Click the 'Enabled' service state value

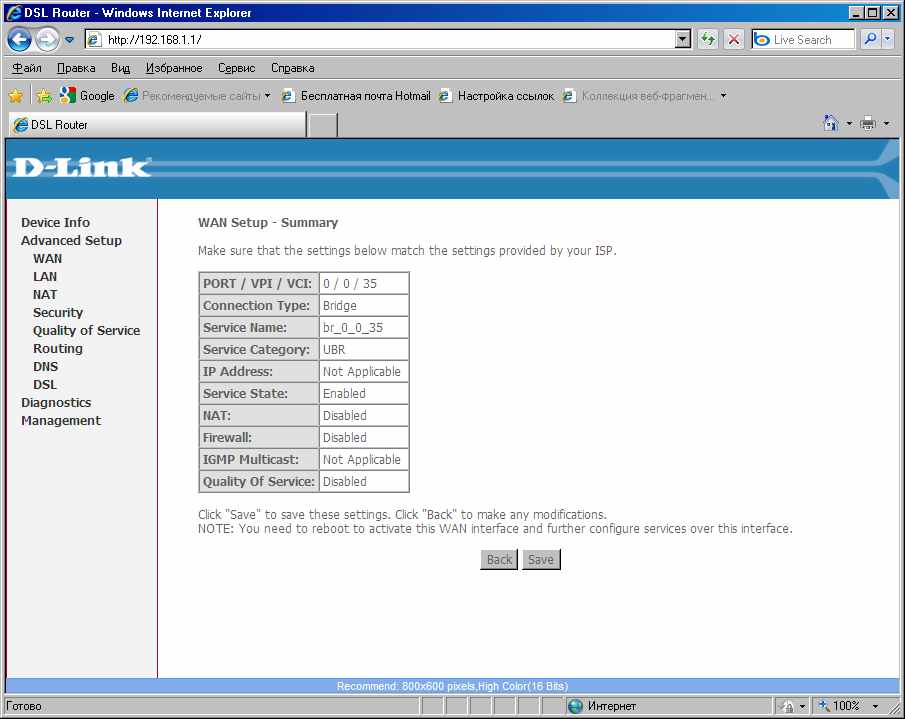coord(344,394)
